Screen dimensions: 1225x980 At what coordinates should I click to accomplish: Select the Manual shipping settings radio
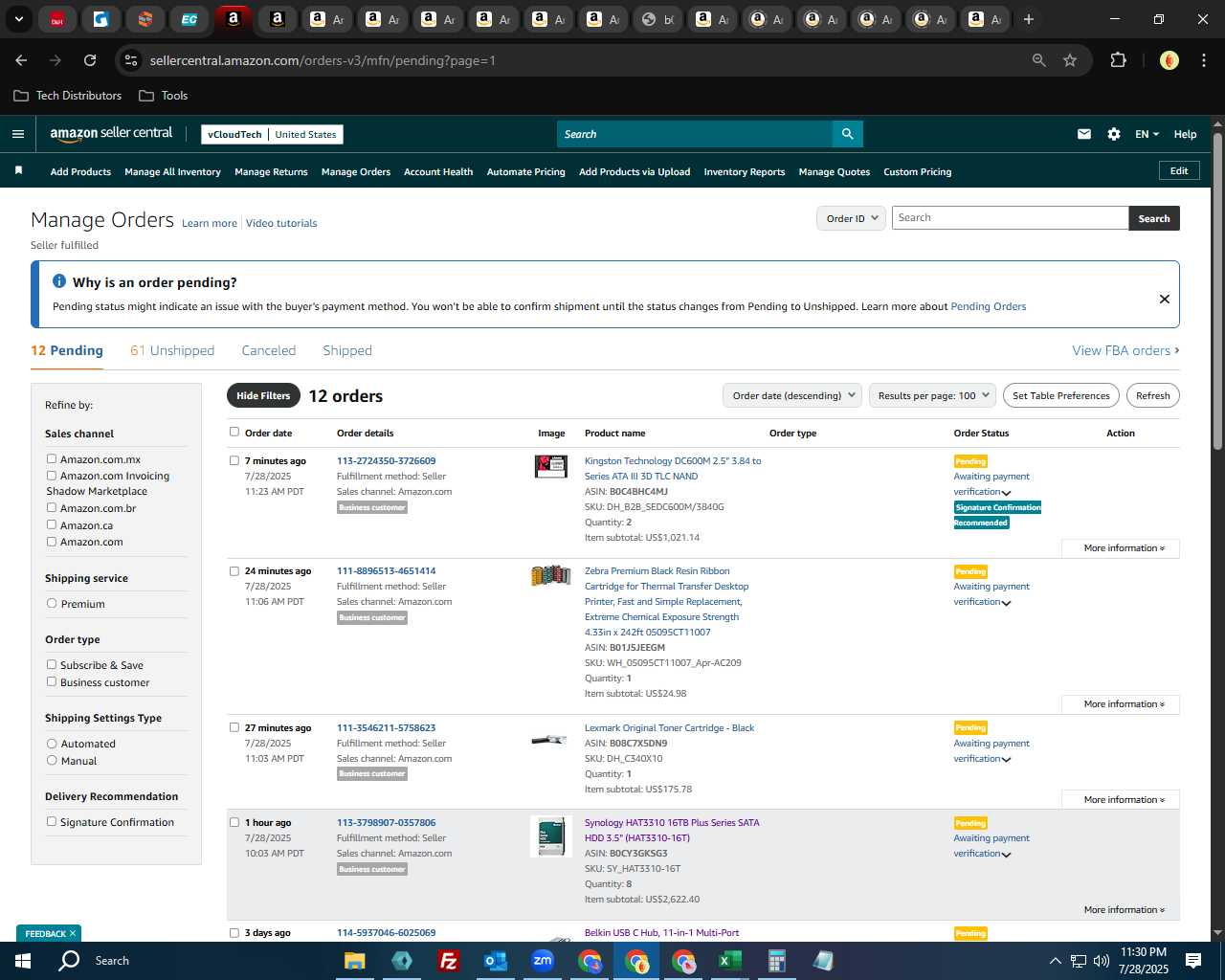[52, 760]
